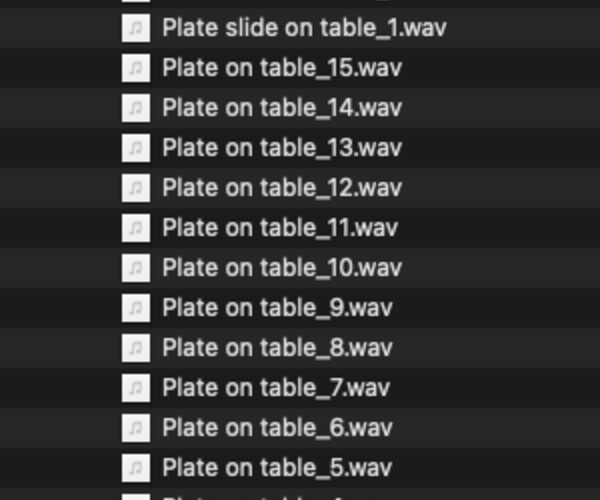
Task: Click the Plate on table_5.wav file name
Action: [x=277, y=468]
